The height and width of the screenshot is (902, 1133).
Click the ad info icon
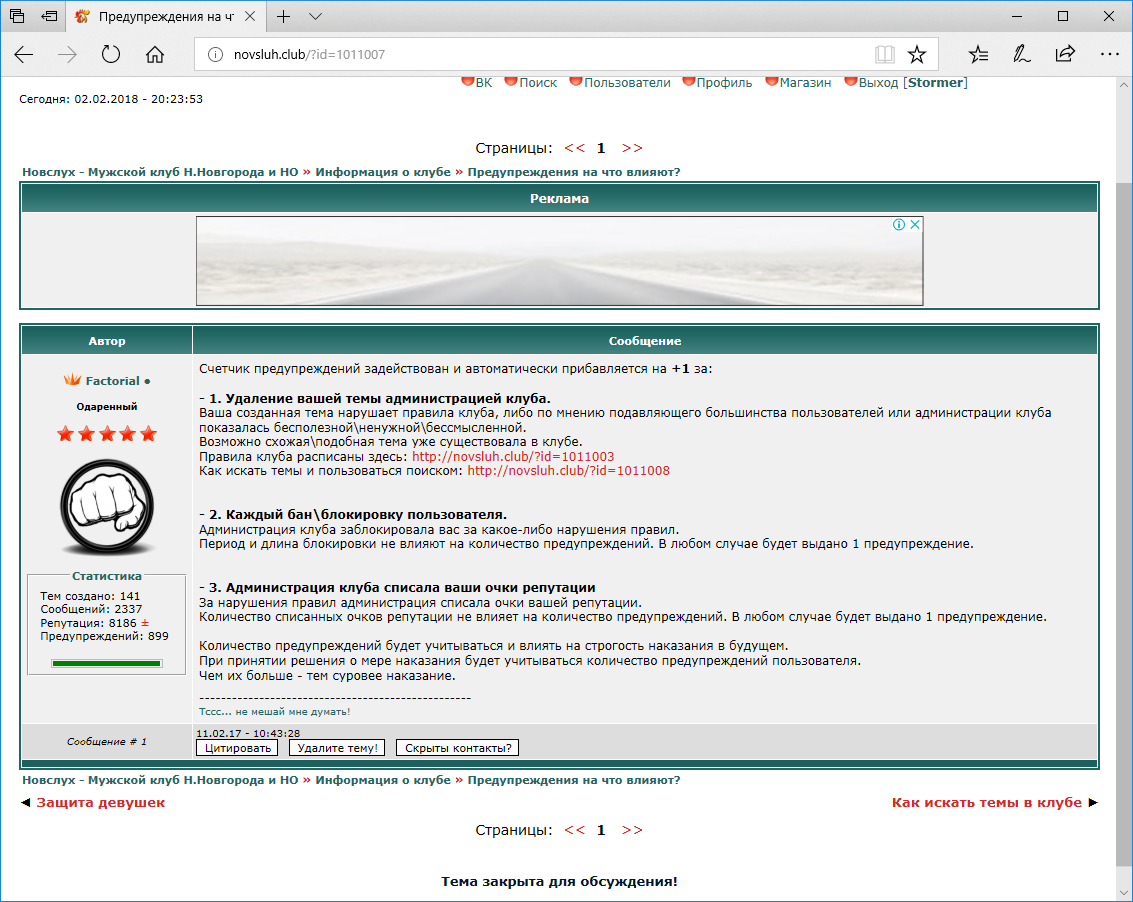(899, 225)
